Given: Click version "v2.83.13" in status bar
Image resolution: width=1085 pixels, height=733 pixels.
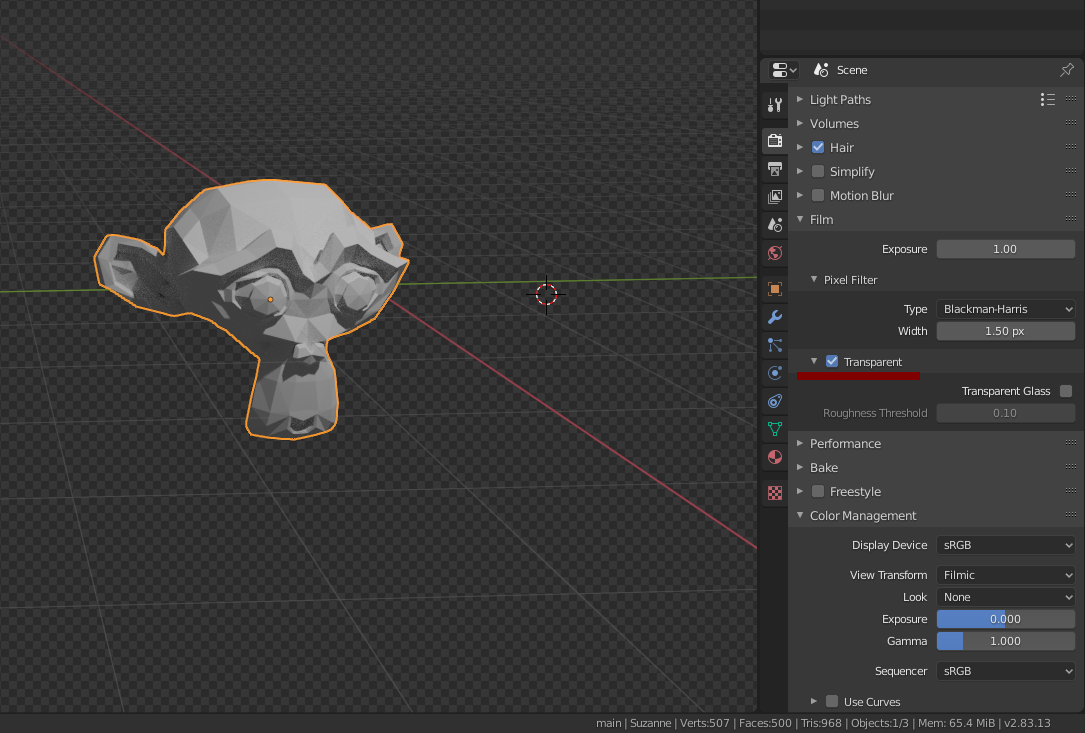Looking at the screenshot, I should 1027,723.
